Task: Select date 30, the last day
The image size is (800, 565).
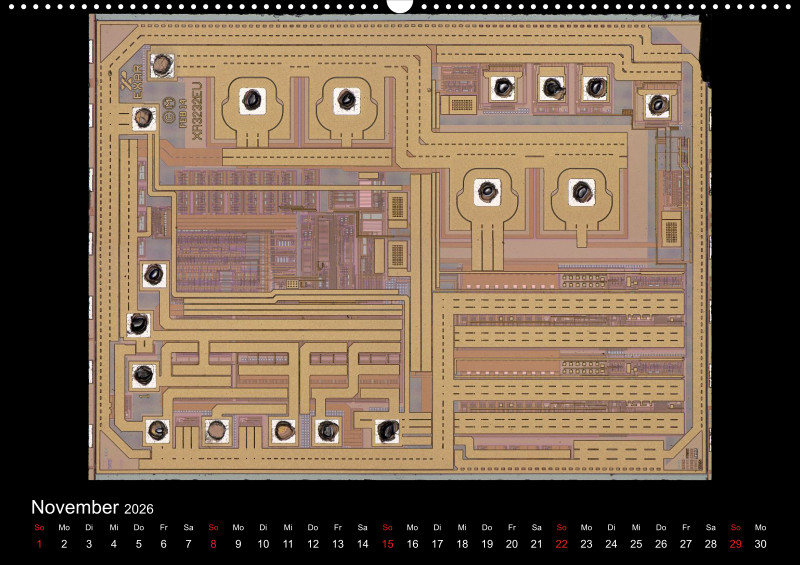Action: point(760,544)
